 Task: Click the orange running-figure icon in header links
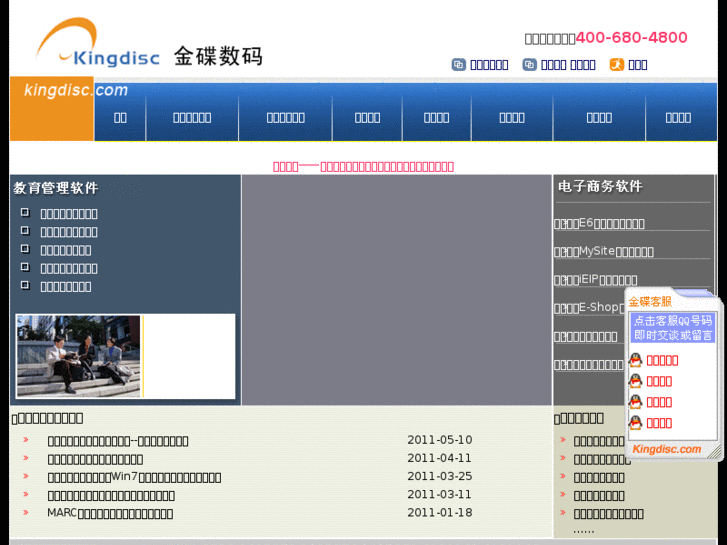tap(616, 64)
